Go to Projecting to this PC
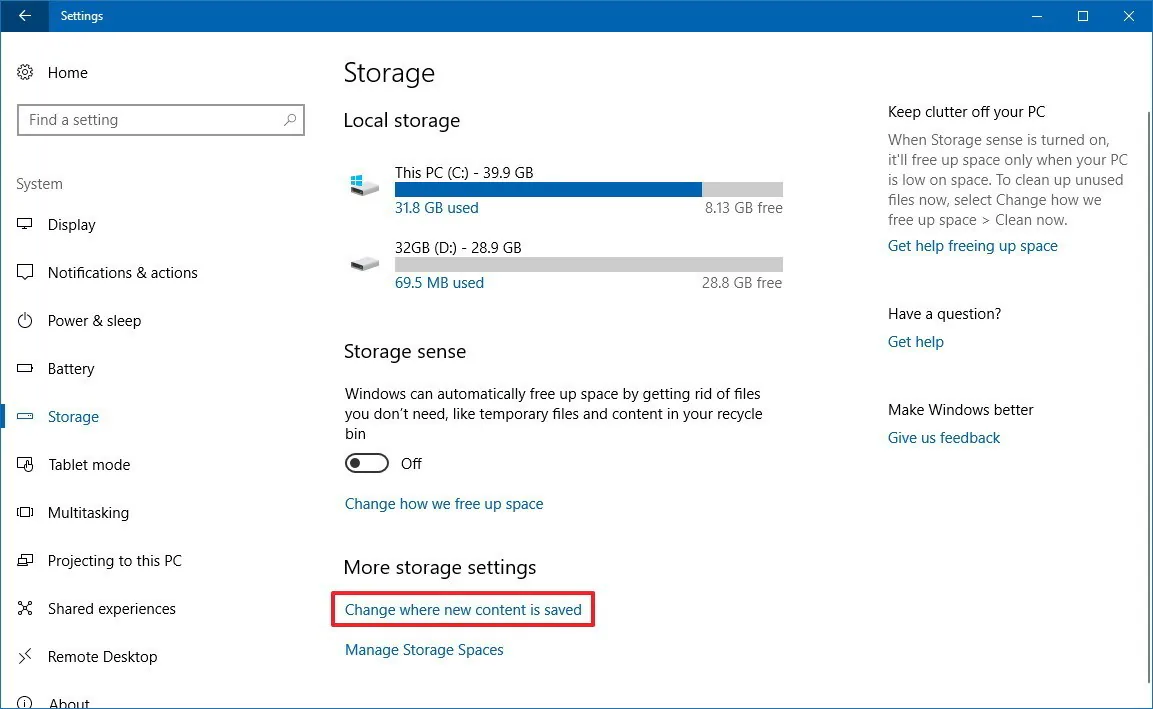This screenshot has height=709, width=1153. (x=115, y=560)
